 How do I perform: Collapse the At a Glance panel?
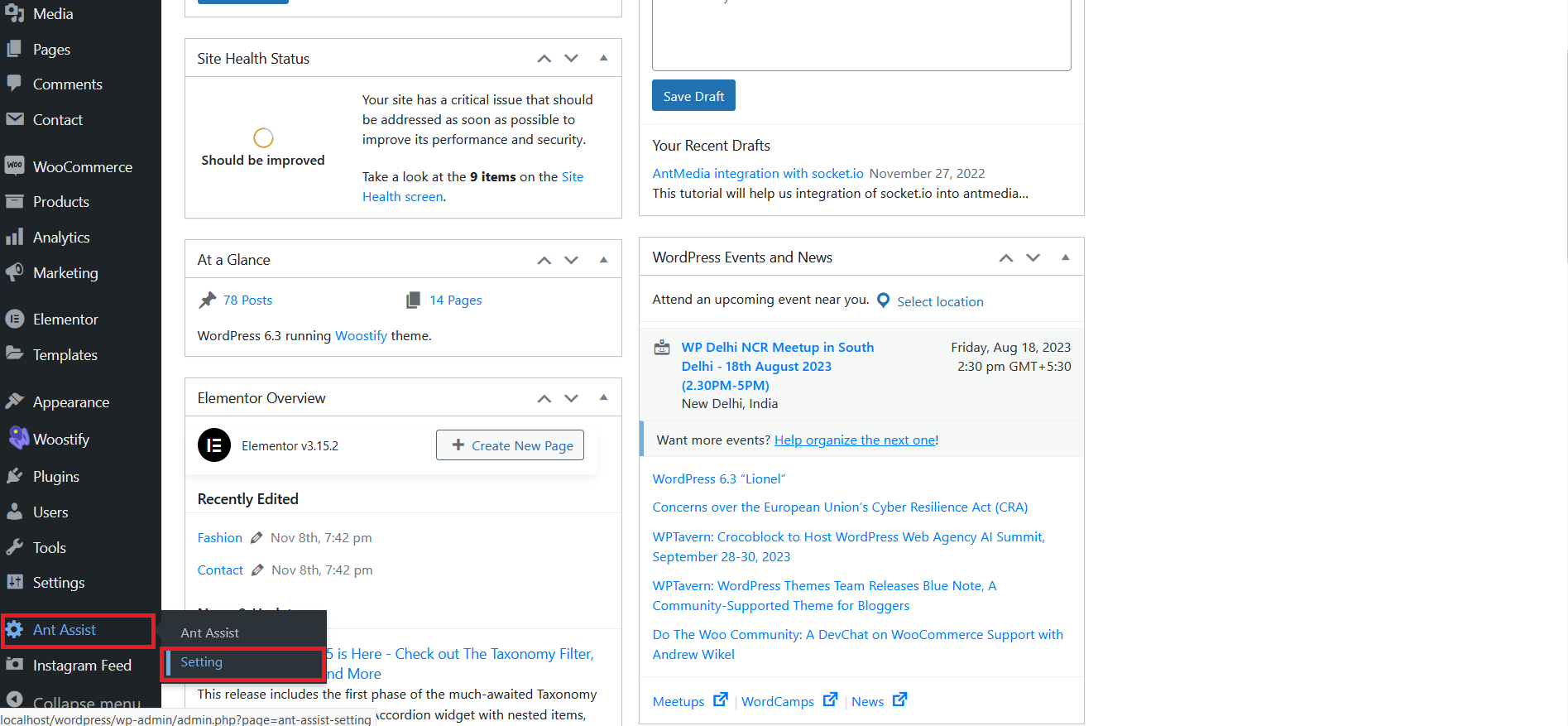click(x=604, y=260)
